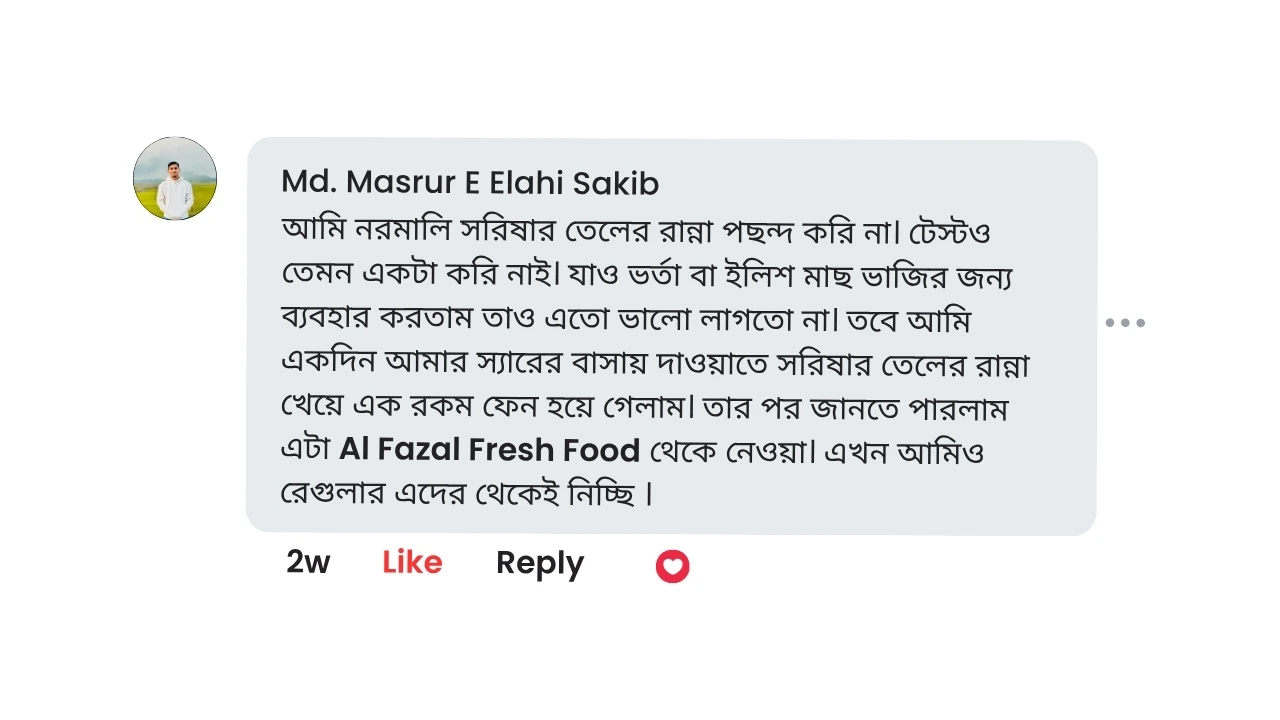
Task: Click the 2w timestamp link
Action: [308, 563]
